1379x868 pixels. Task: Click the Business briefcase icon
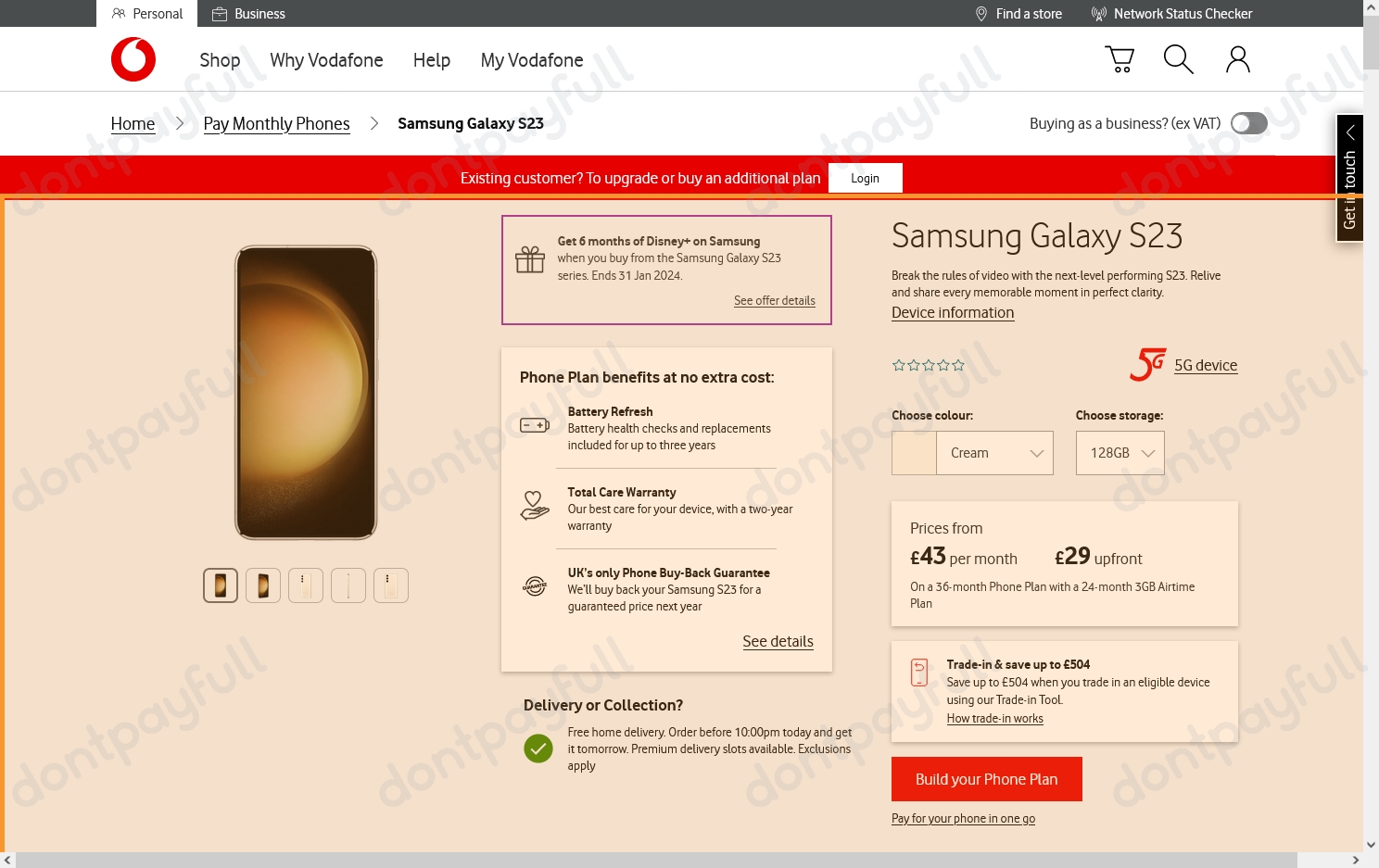point(220,14)
